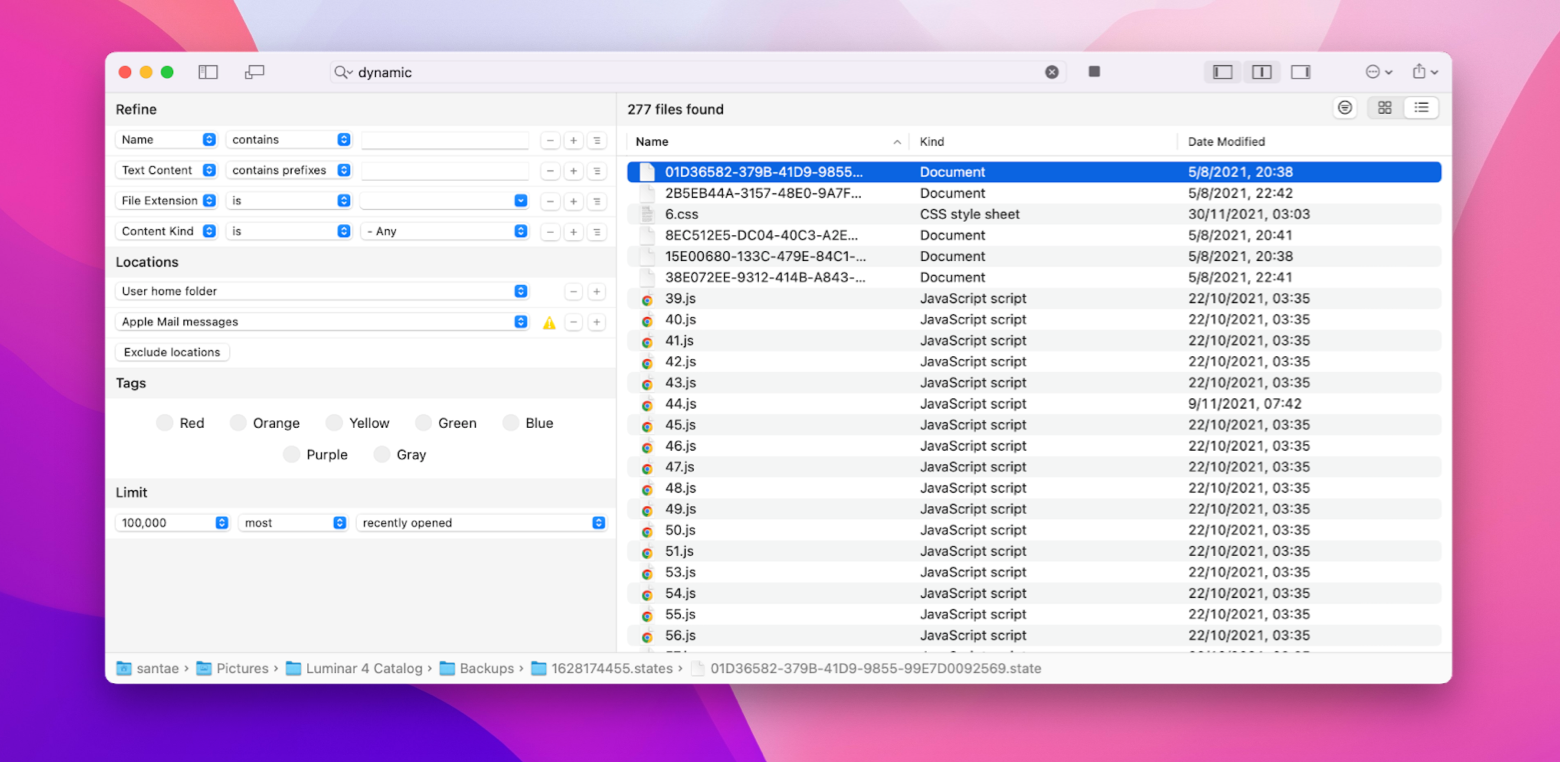Screen dimensions: 1560x762
Task: Select the Green tag radio button
Action: click(422, 422)
